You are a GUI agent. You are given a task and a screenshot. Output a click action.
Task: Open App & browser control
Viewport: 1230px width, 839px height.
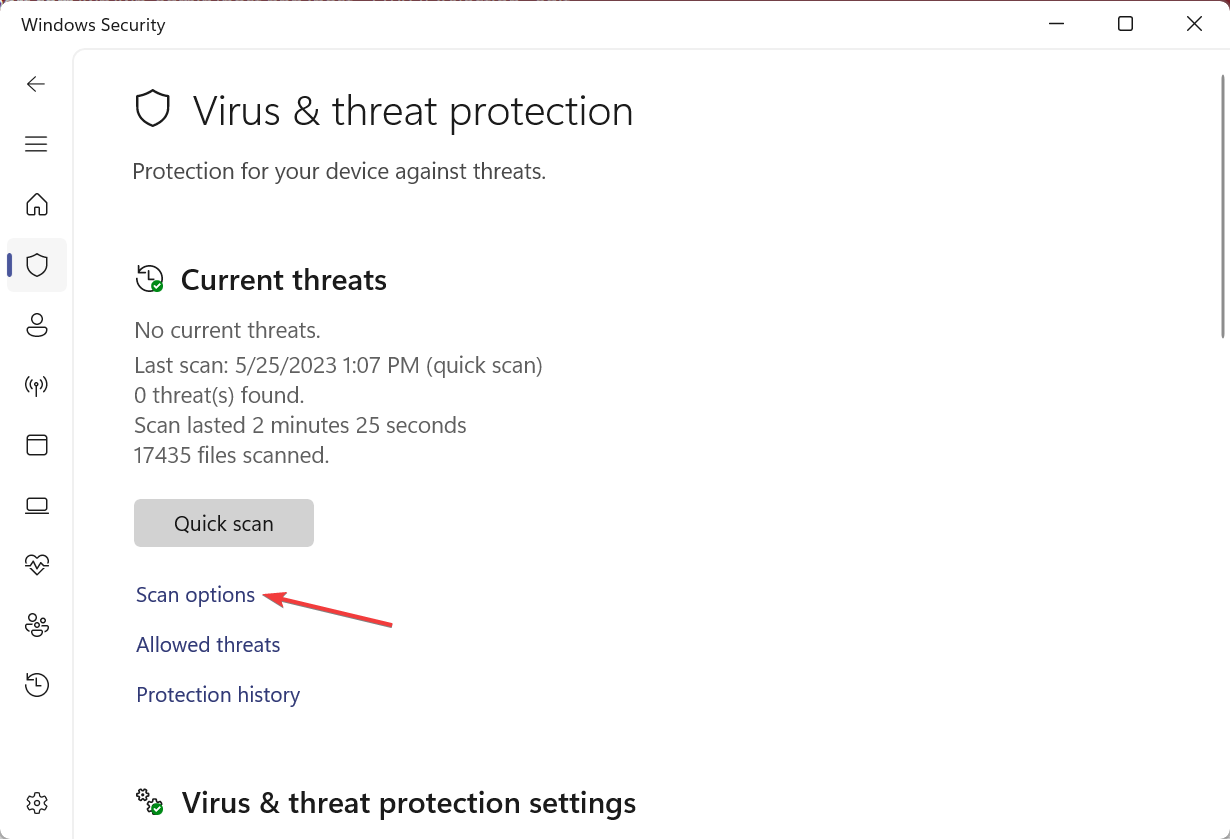pyautogui.click(x=36, y=445)
